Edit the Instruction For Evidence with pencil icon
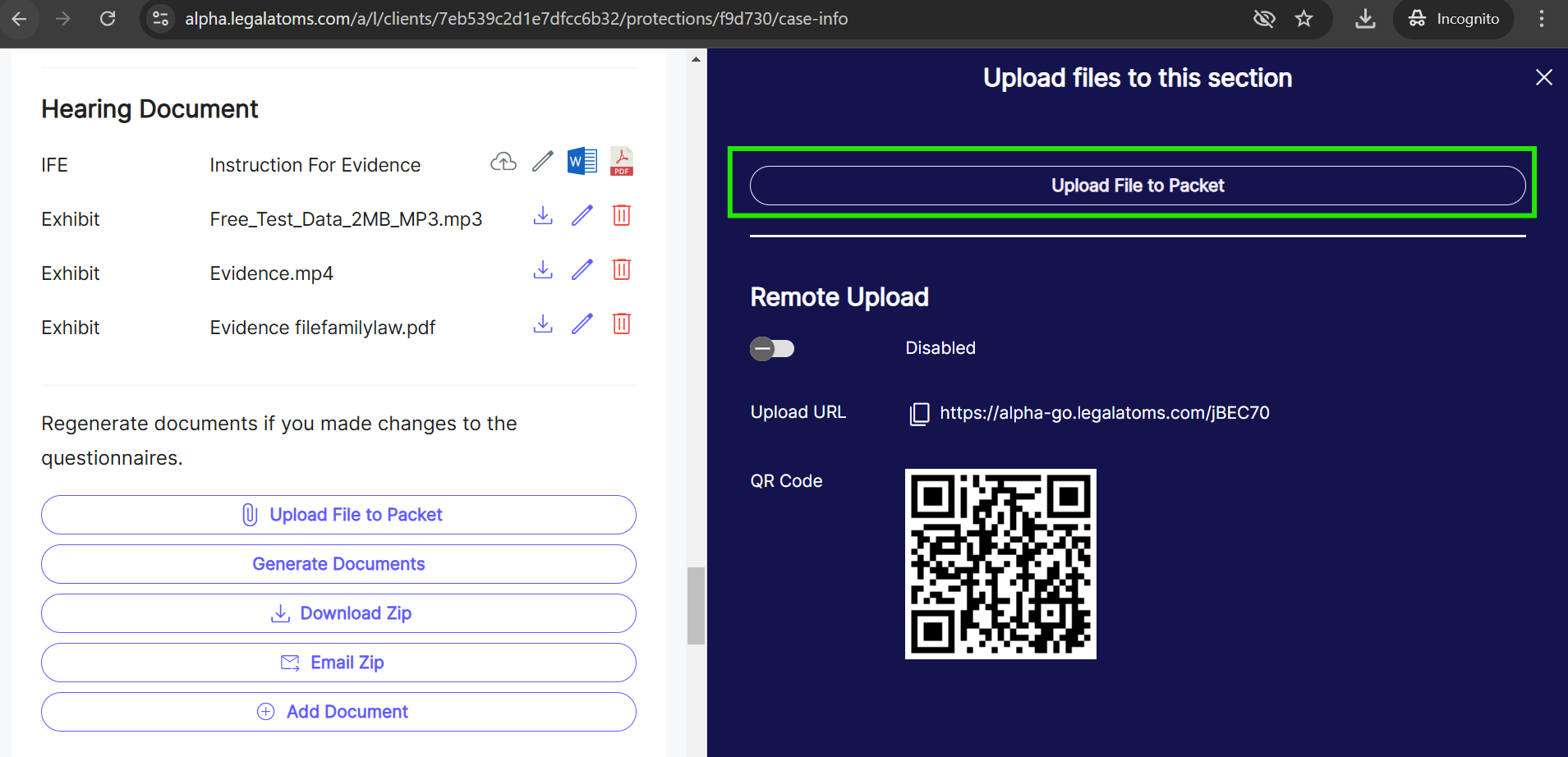1568x757 pixels. [543, 162]
